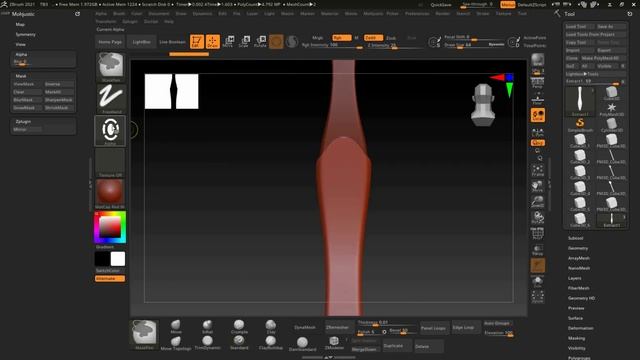
Task: Click the Frame button in right shelf
Action: [538, 171]
